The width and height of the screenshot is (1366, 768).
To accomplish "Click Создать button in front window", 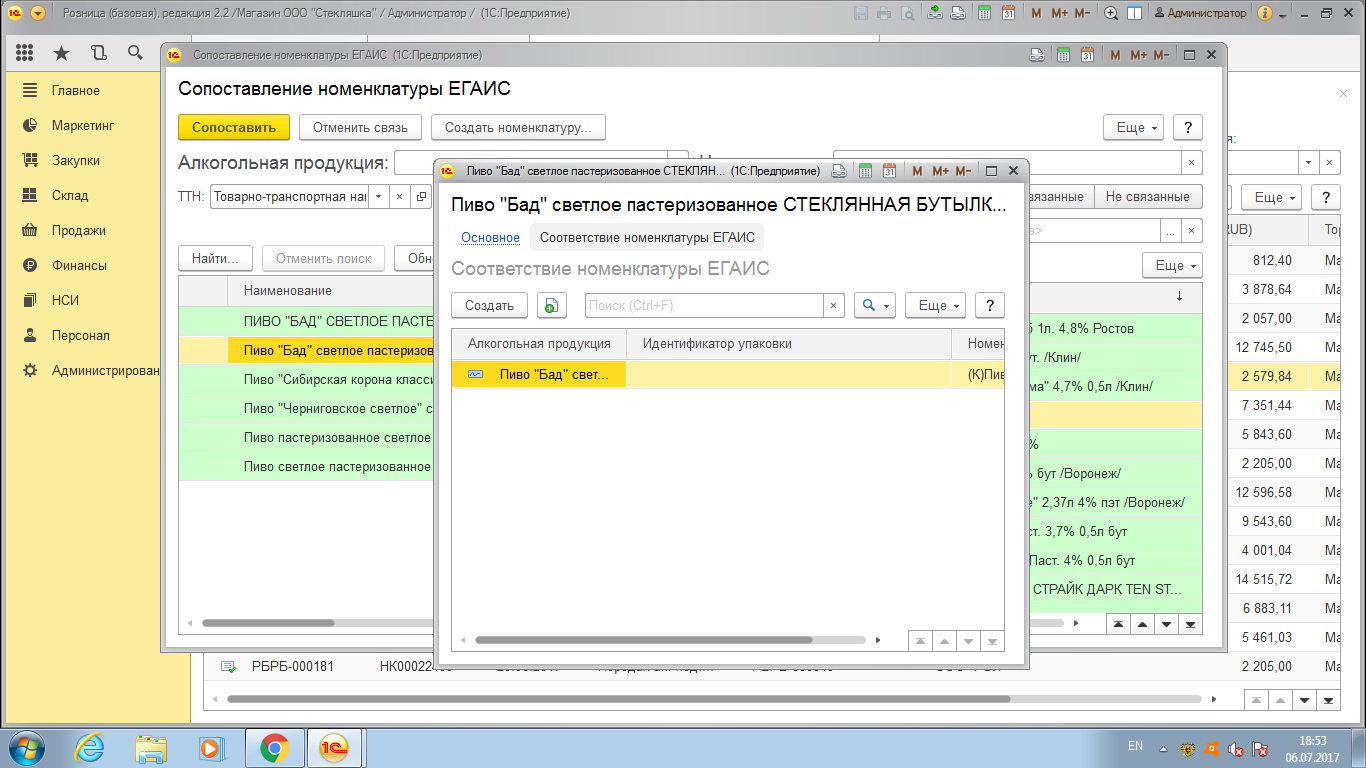I will point(489,305).
